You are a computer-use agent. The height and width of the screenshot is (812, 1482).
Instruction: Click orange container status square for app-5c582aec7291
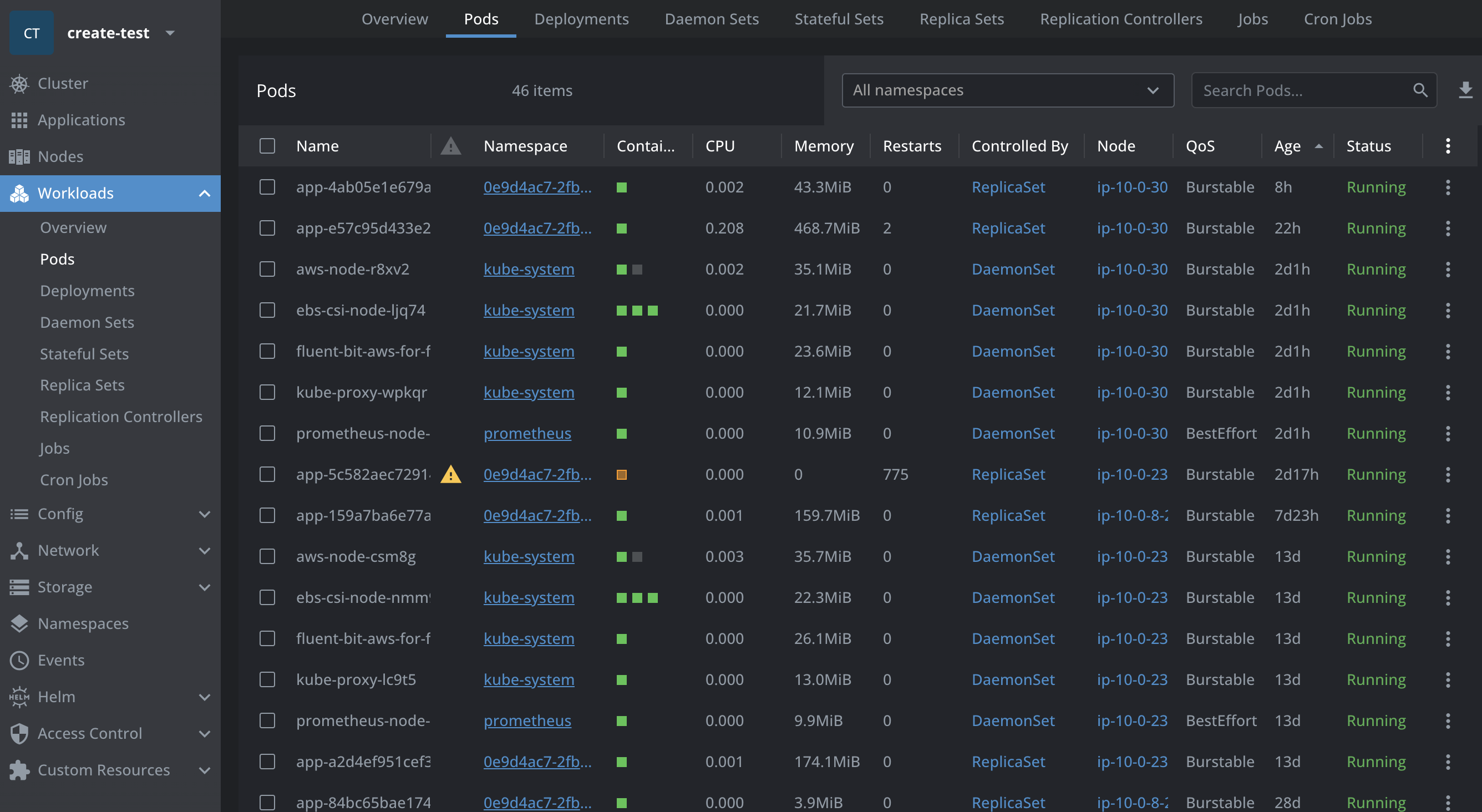tap(621, 475)
